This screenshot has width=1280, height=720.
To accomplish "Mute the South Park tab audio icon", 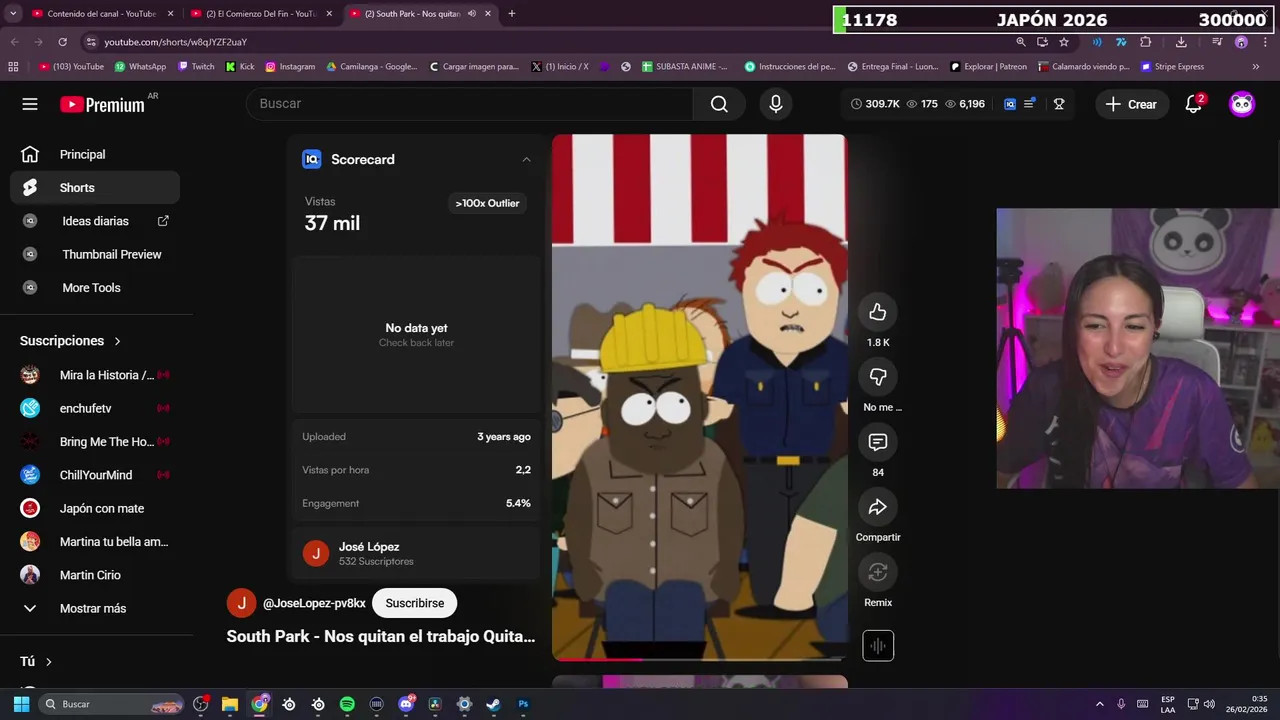I will 471,14.
